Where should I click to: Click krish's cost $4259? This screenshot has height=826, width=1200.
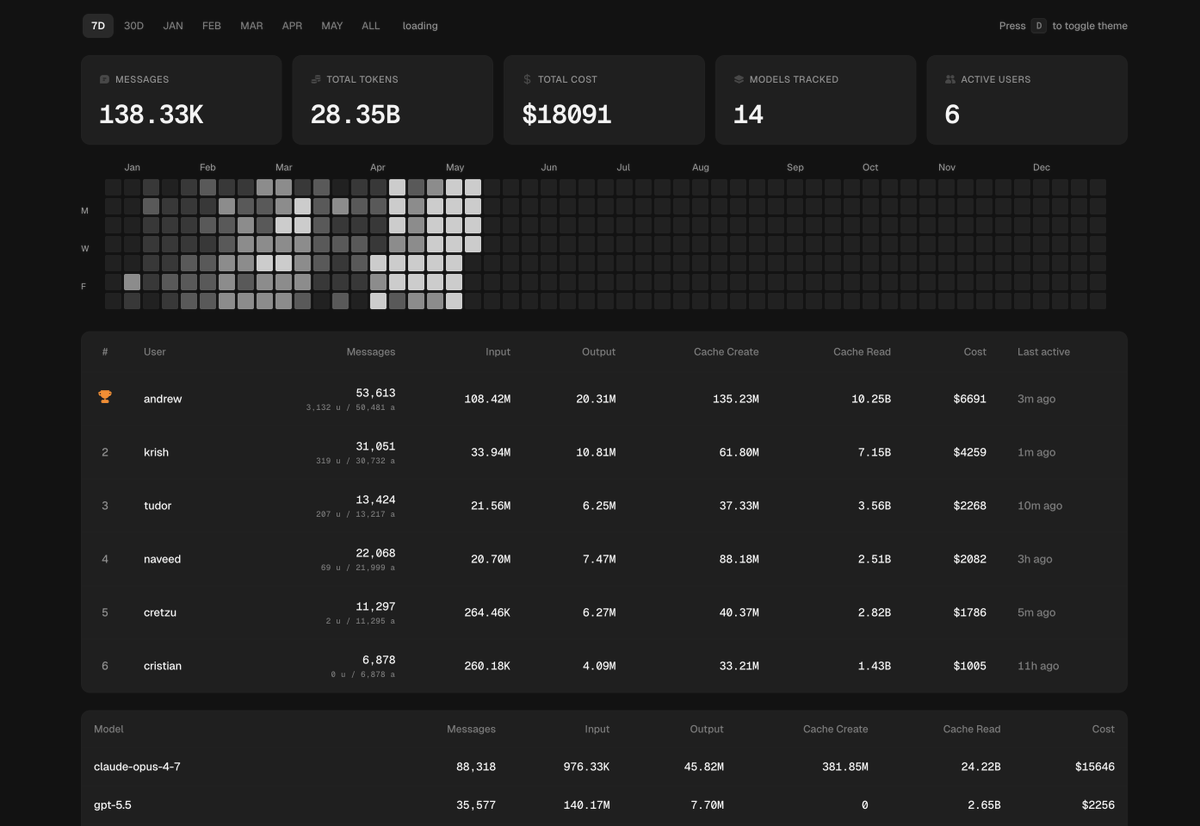pyautogui.click(x=970, y=452)
